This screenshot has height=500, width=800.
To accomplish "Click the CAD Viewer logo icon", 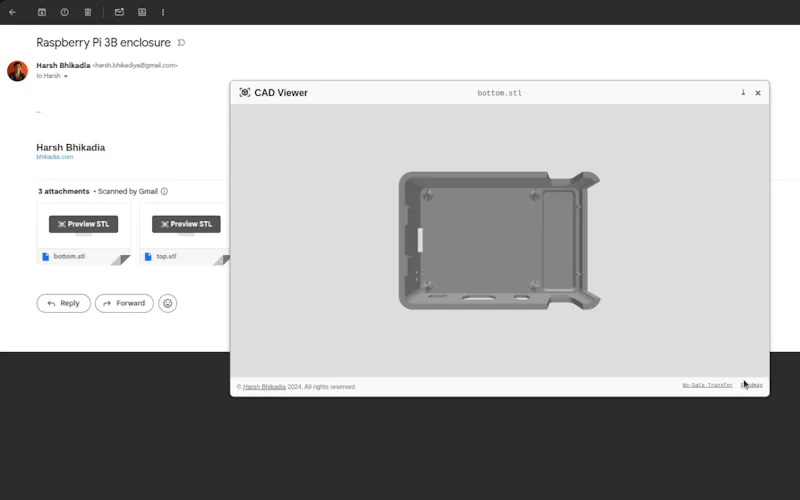I will click(x=245, y=92).
